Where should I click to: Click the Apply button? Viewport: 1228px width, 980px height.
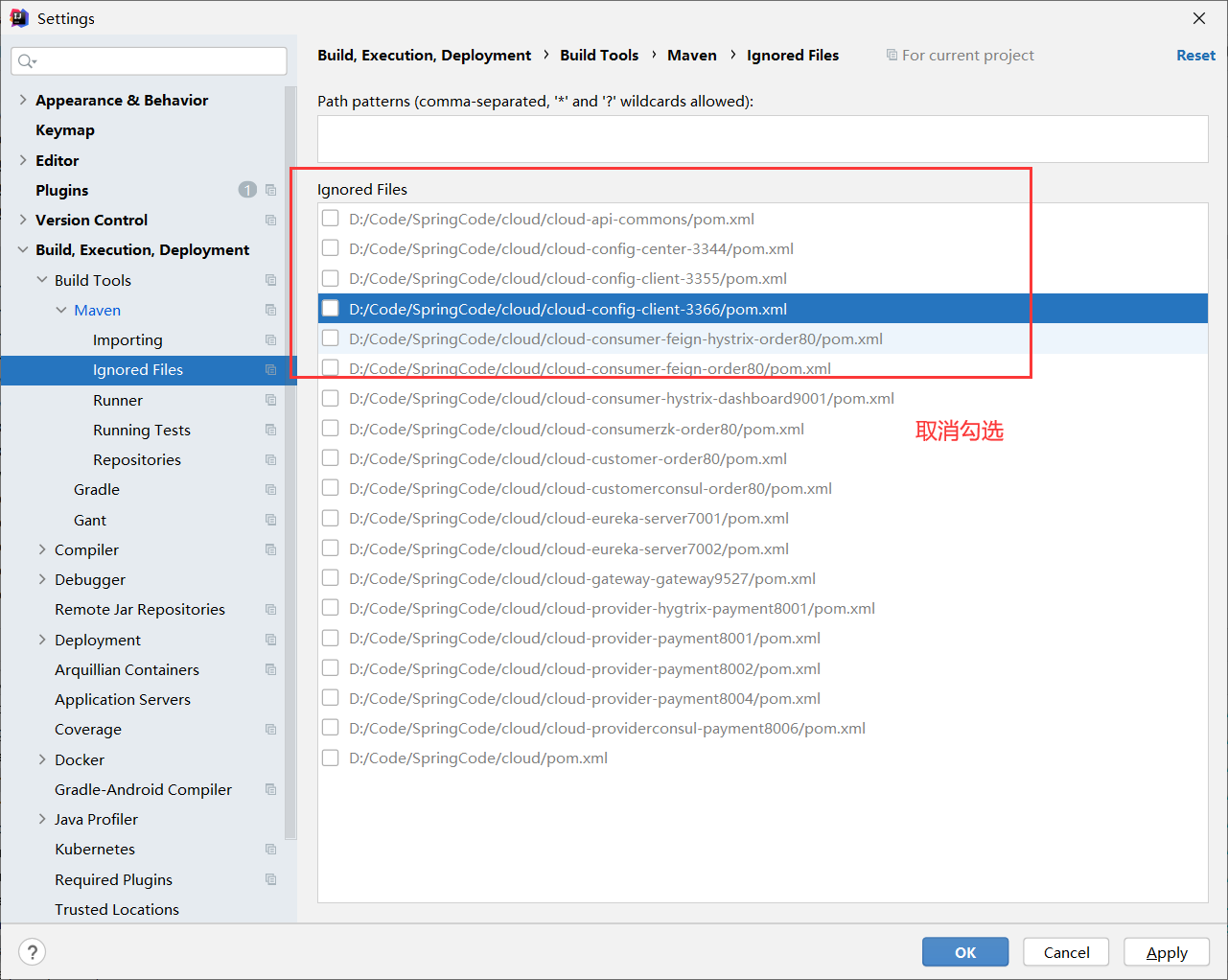tap(1166, 952)
